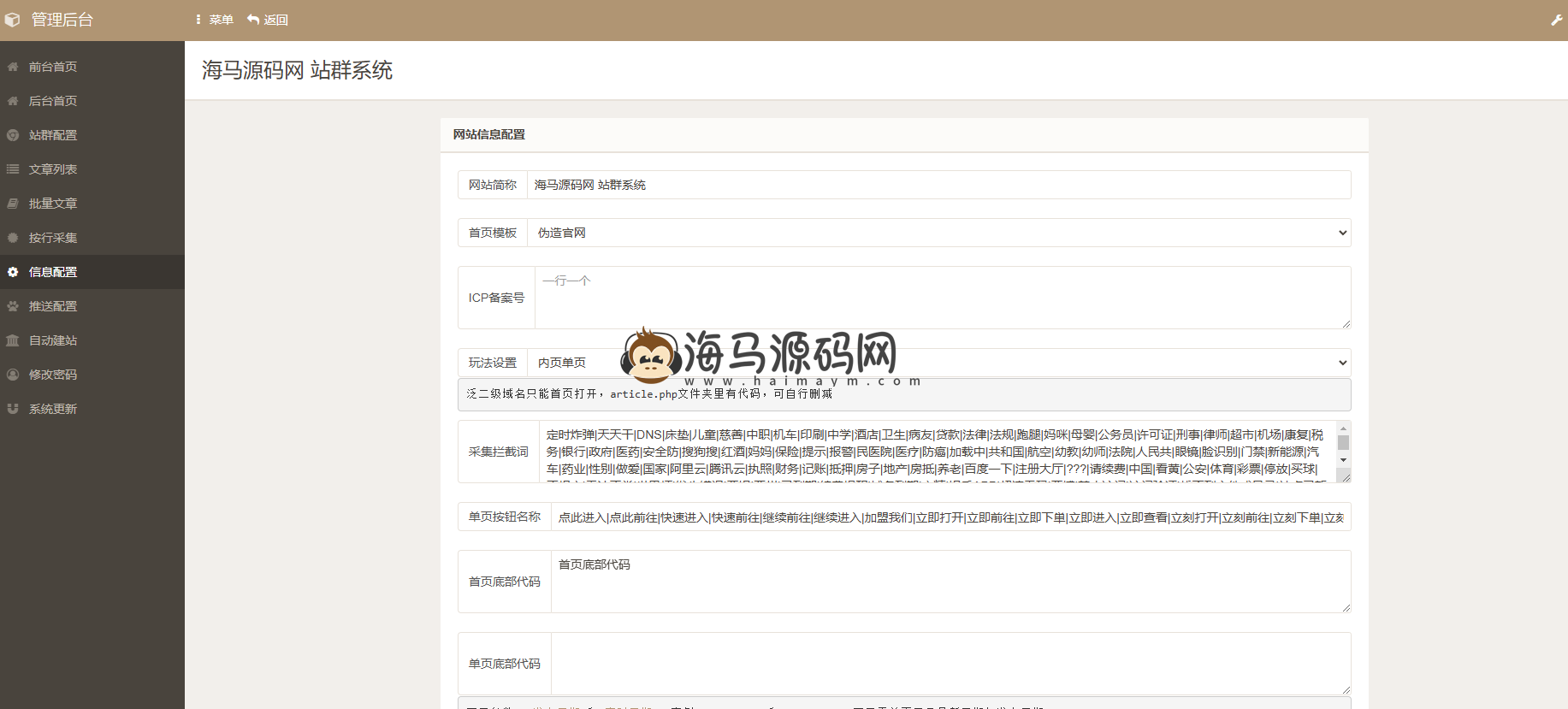Focus the ICP备案号 textarea
1568x709 pixels.
point(941,298)
